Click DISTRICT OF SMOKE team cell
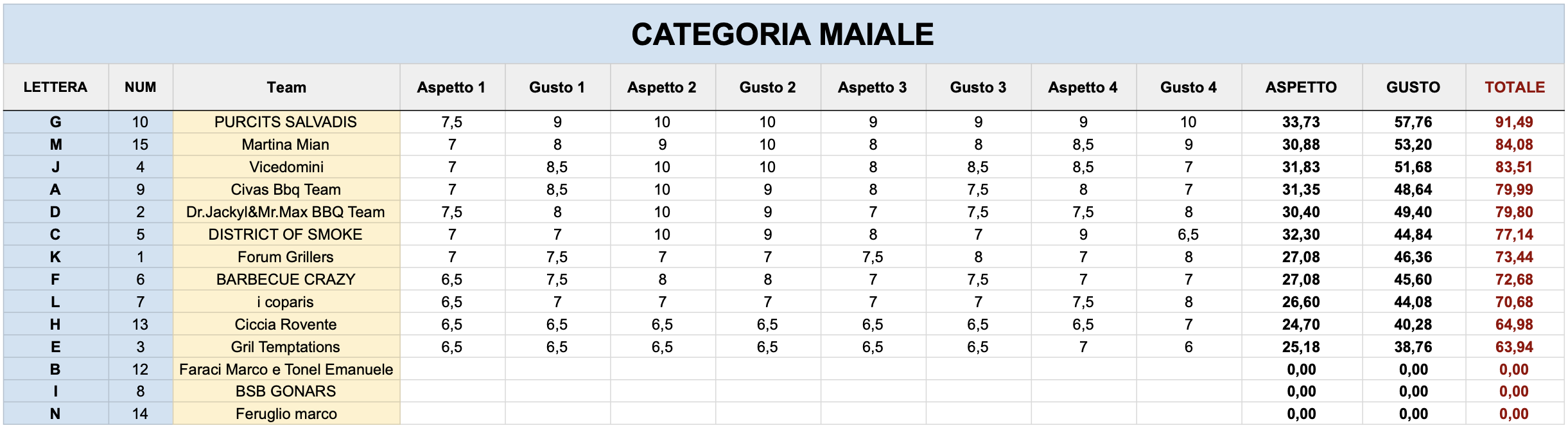1568x428 pixels. [286, 235]
